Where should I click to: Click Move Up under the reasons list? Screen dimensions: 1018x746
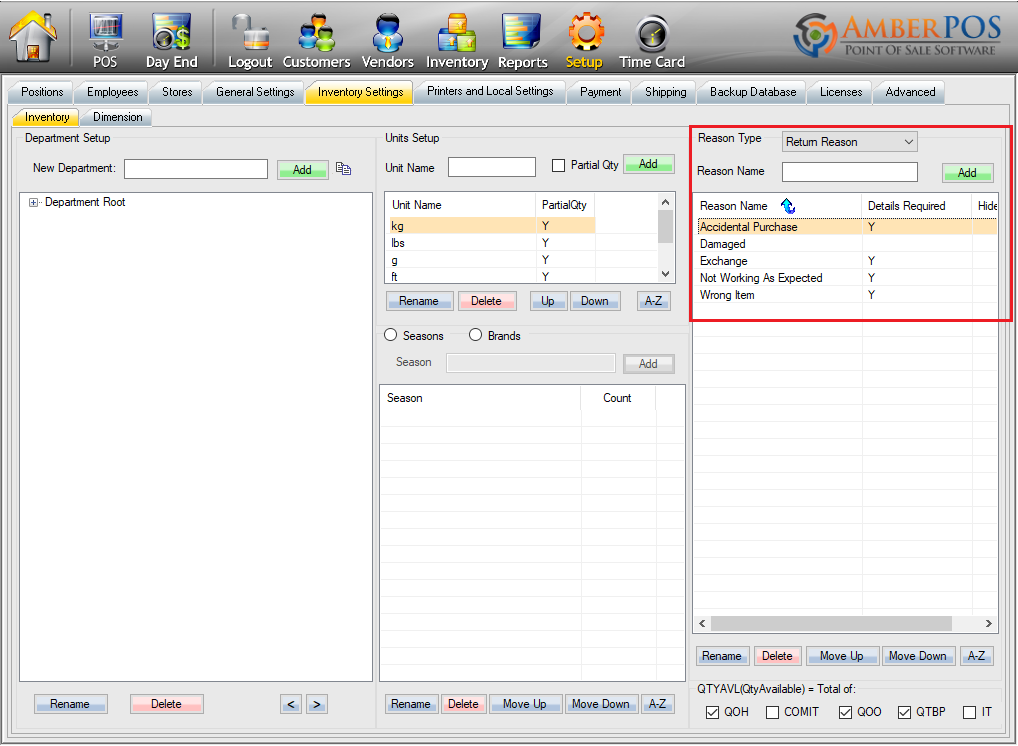[x=842, y=656]
